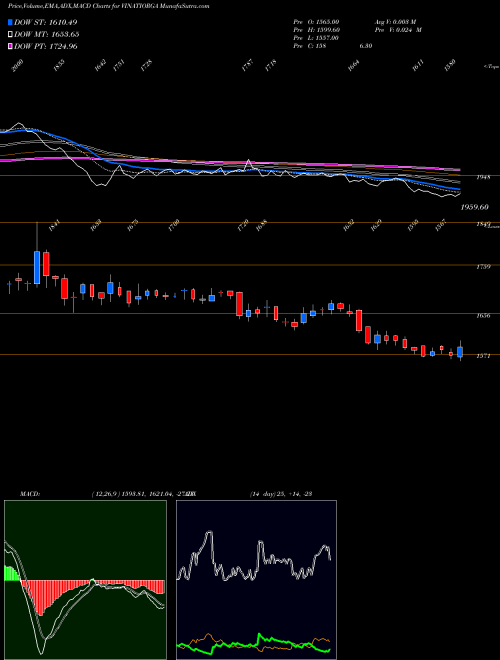Click the 'Avg V: 0.008 M' volume text

point(395,22)
